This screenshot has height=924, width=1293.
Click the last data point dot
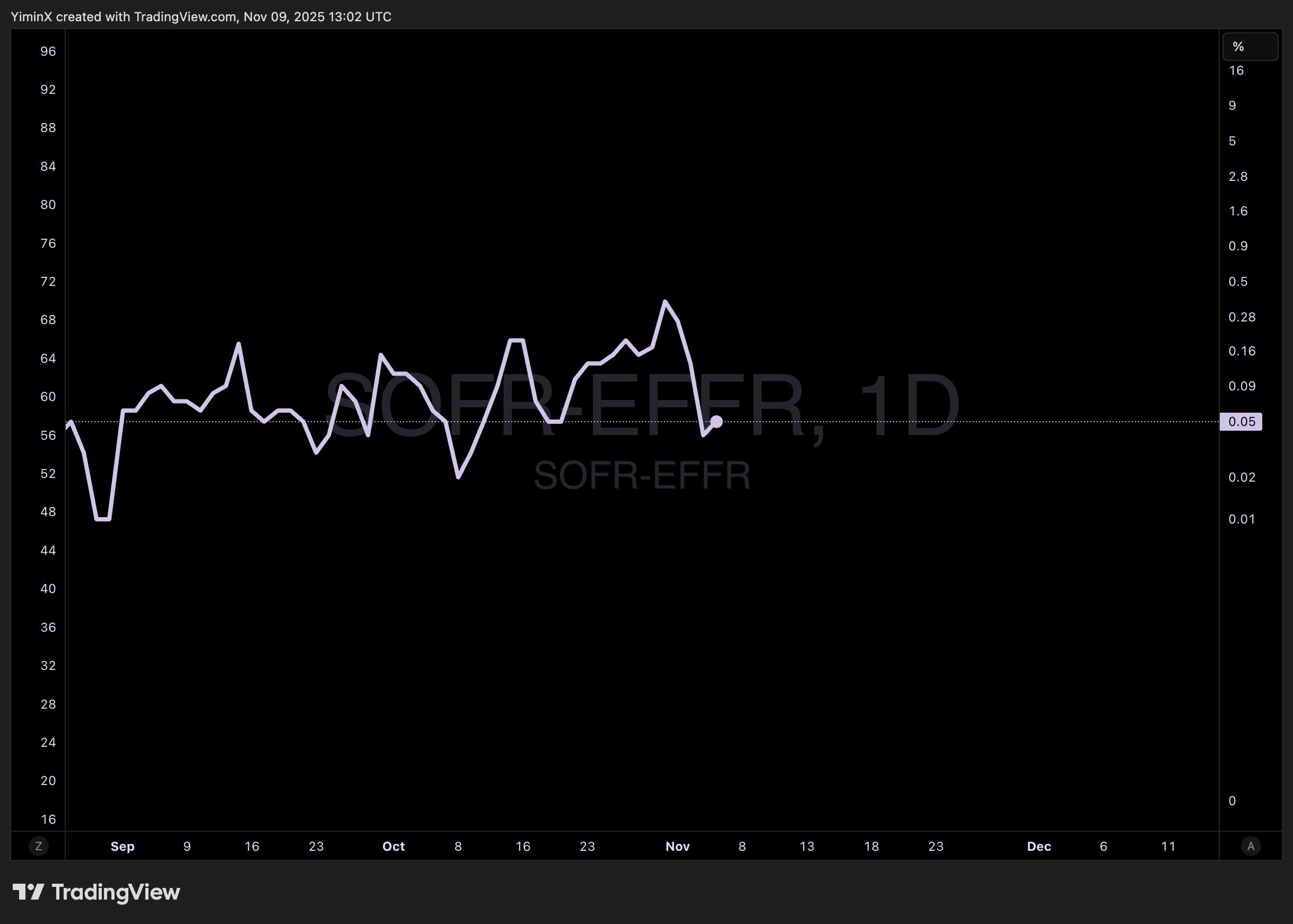point(716,422)
